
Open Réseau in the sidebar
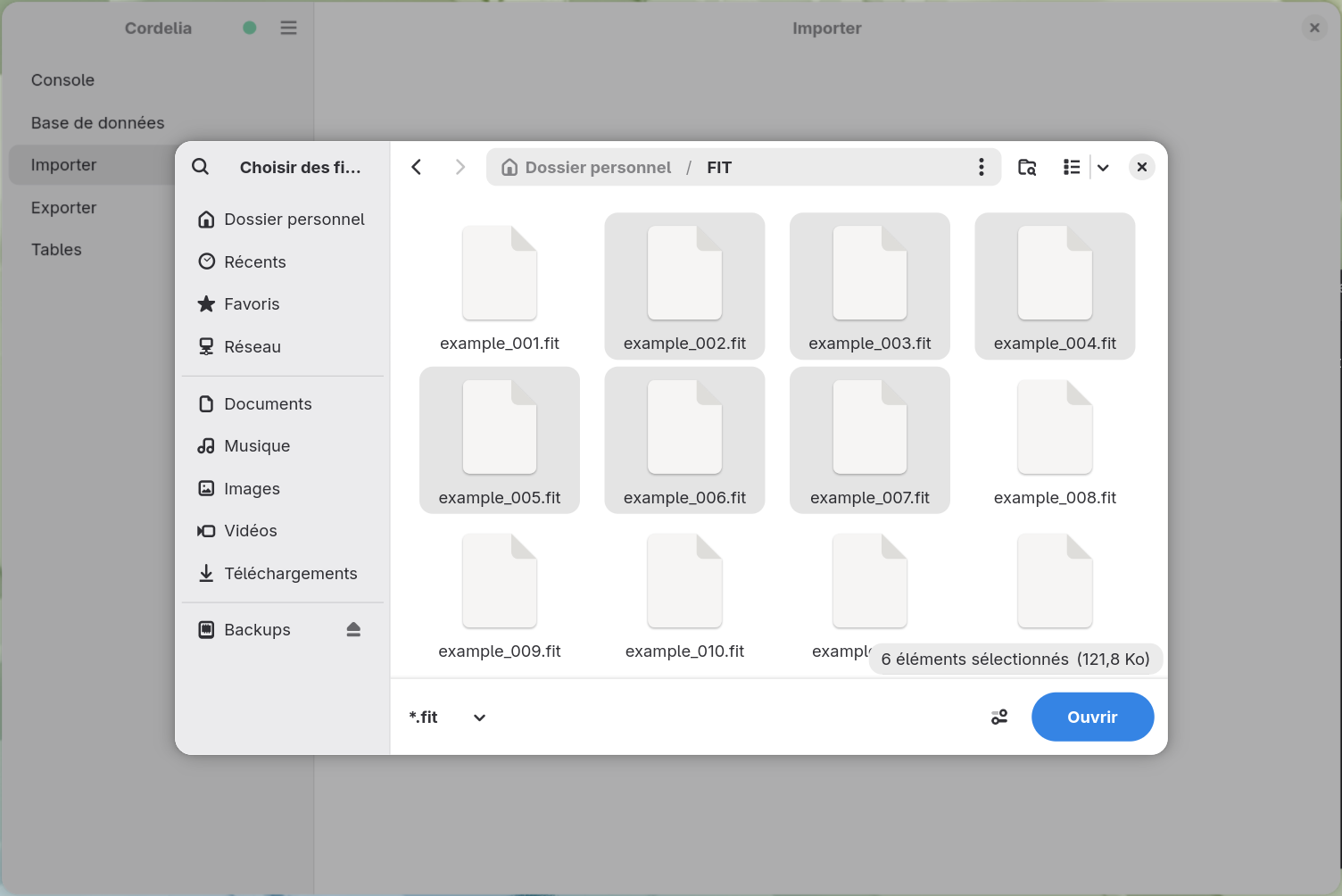point(283,346)
